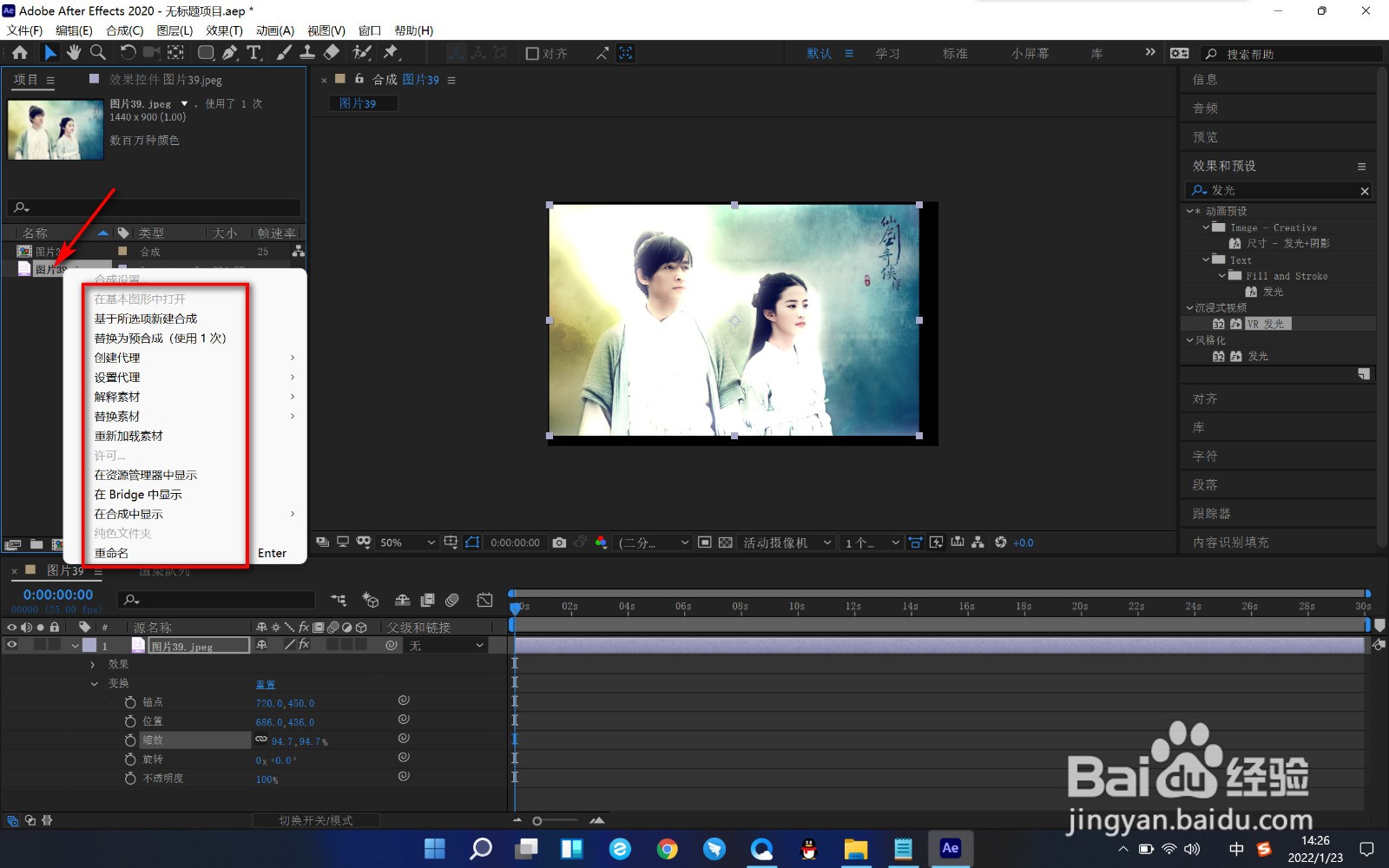
Task: Click the After Effects taskbar icon
Action: 951,849
